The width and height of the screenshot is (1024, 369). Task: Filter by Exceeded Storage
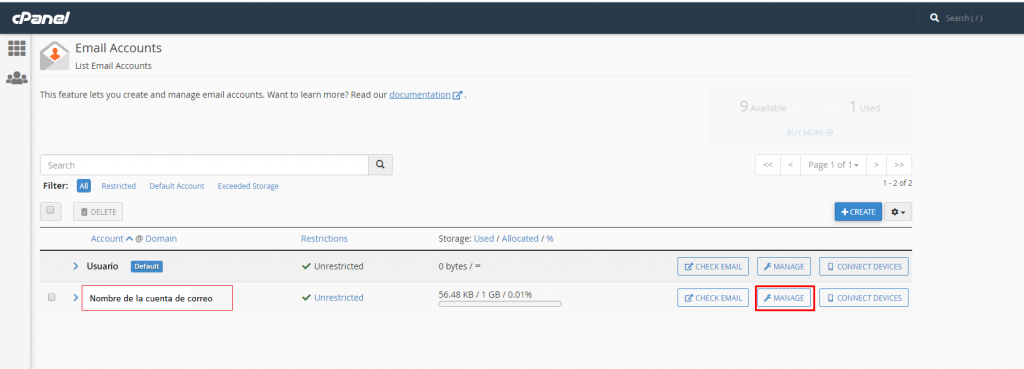point(248,186)
